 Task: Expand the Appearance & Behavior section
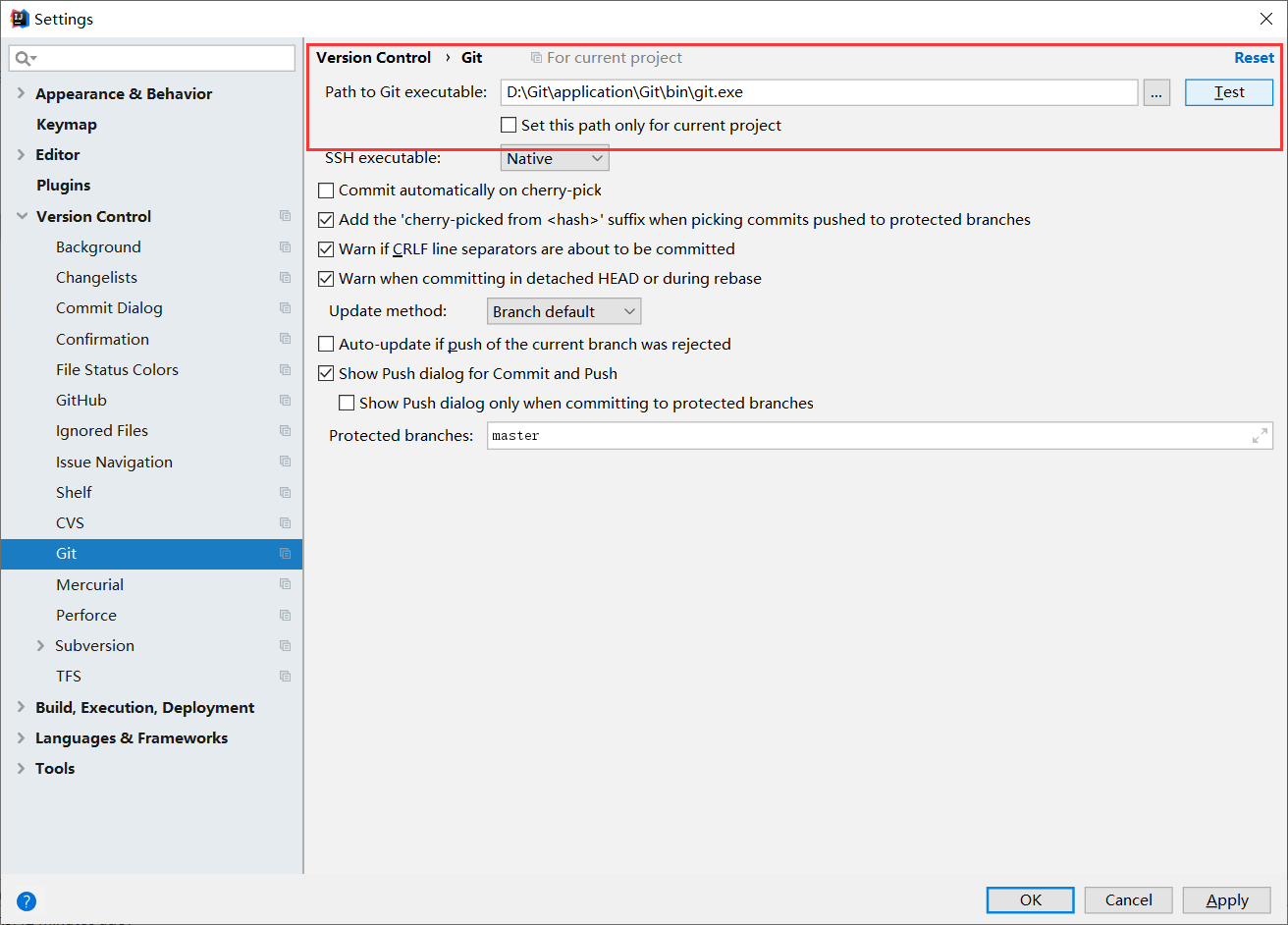pyautogui.click(x=22, y=93)
